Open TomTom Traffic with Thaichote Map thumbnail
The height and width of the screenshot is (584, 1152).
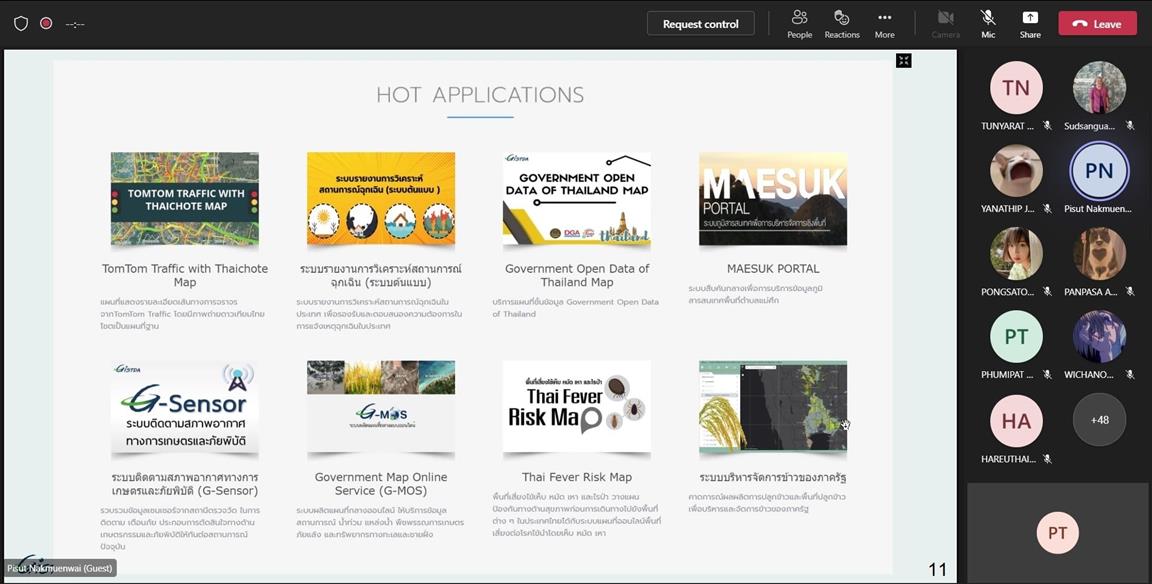(184, 199)
